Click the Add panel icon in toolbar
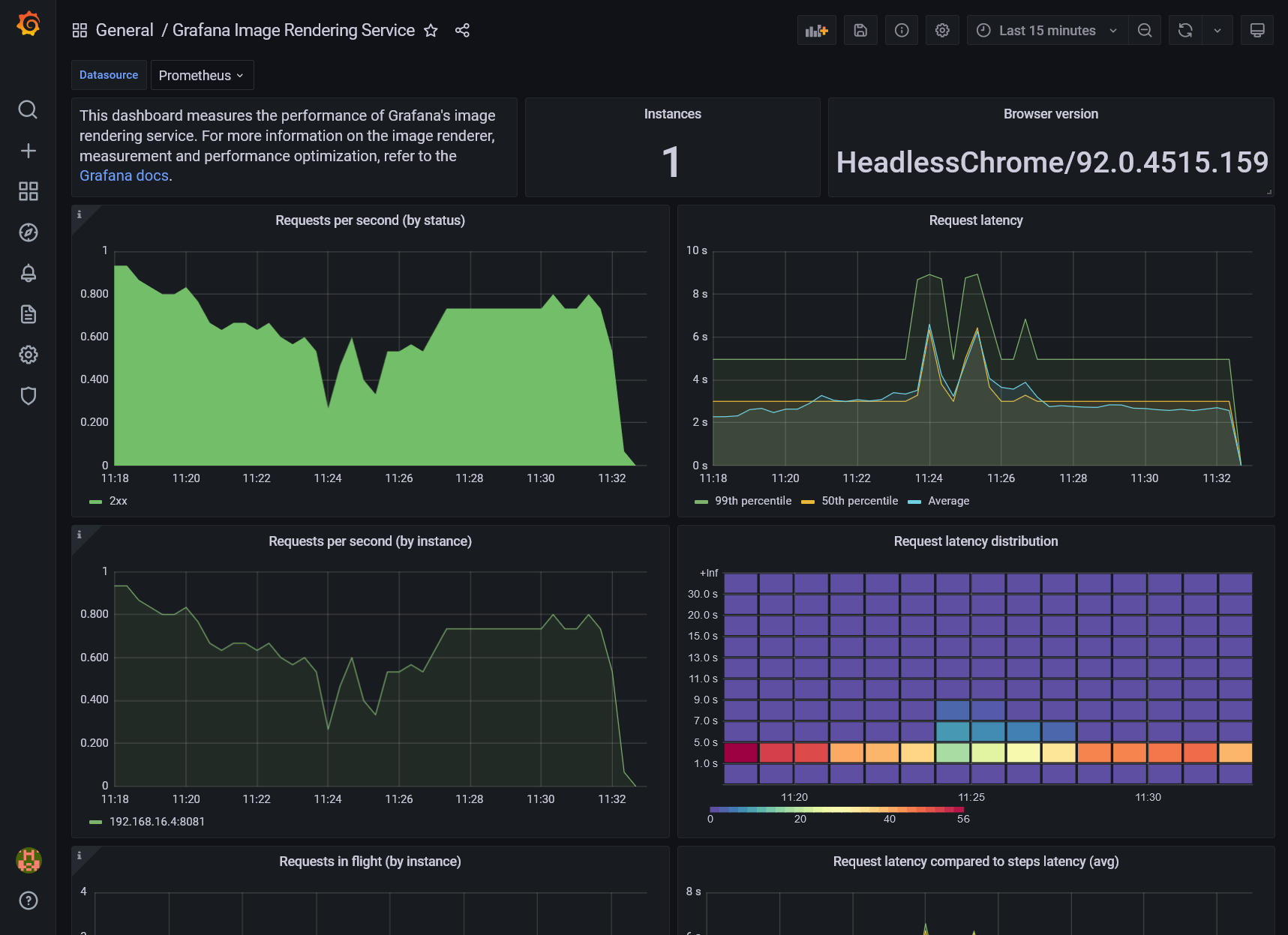Viewport: 1288px width, 935px height. [x=816, y=31]
